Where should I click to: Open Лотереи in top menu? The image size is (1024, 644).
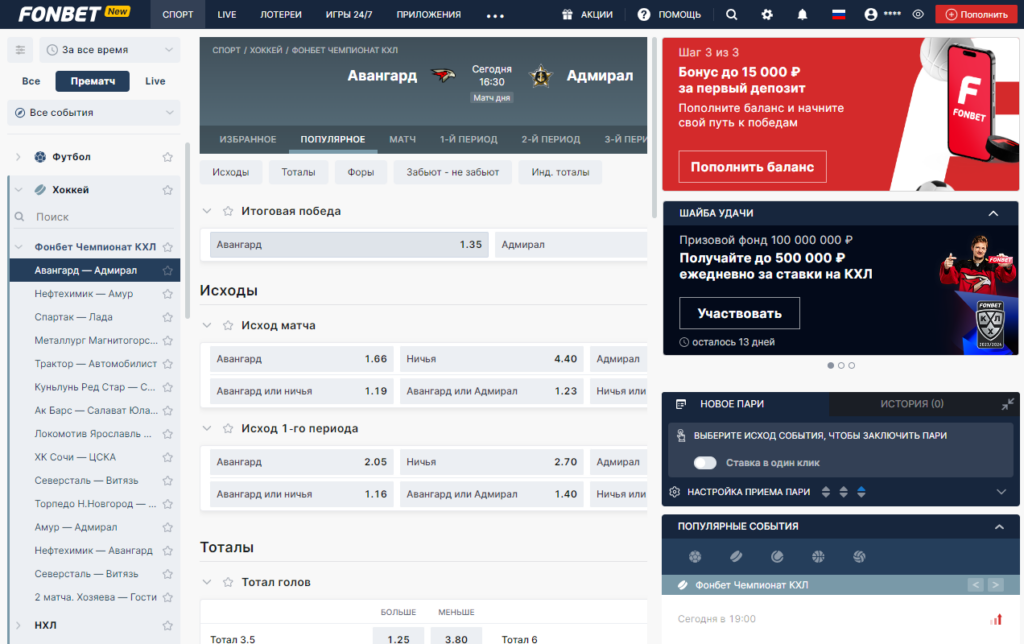coord(281,14)
